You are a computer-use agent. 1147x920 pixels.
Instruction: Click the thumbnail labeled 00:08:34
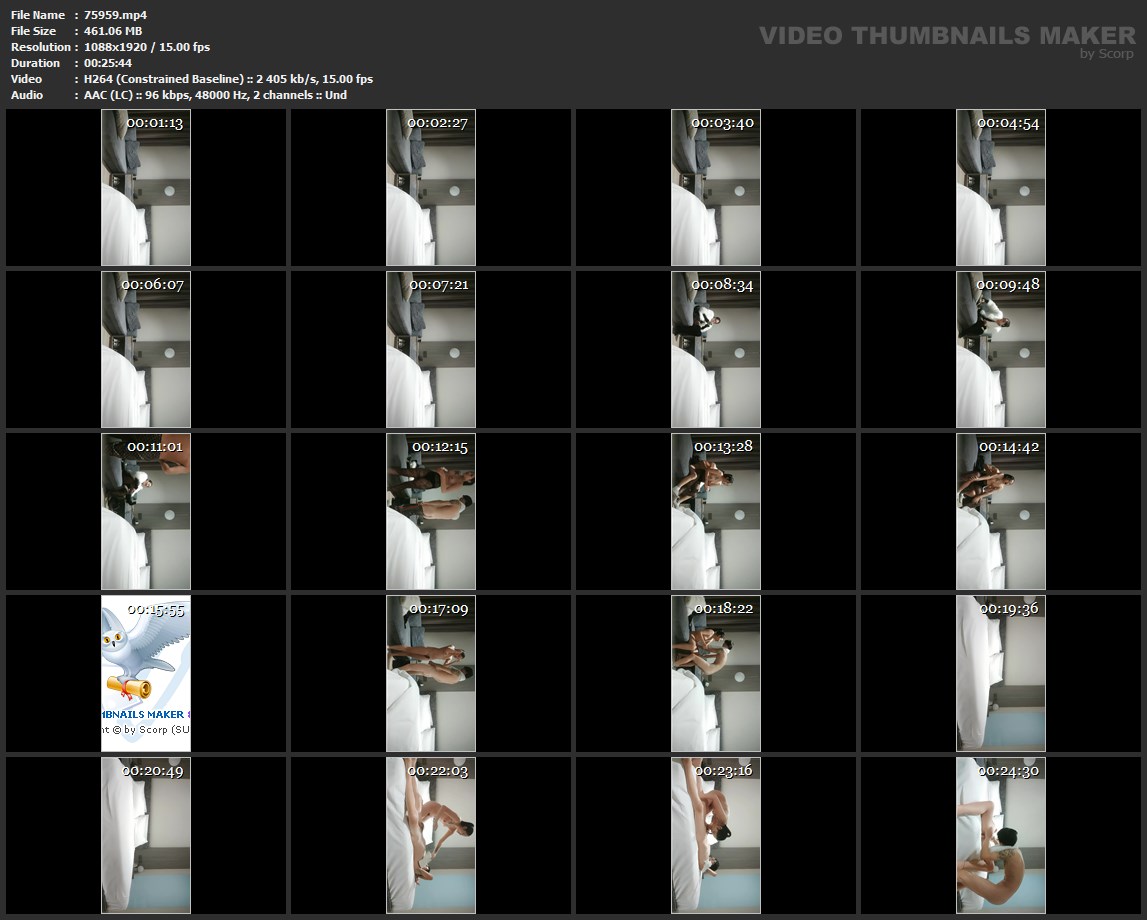716,349
